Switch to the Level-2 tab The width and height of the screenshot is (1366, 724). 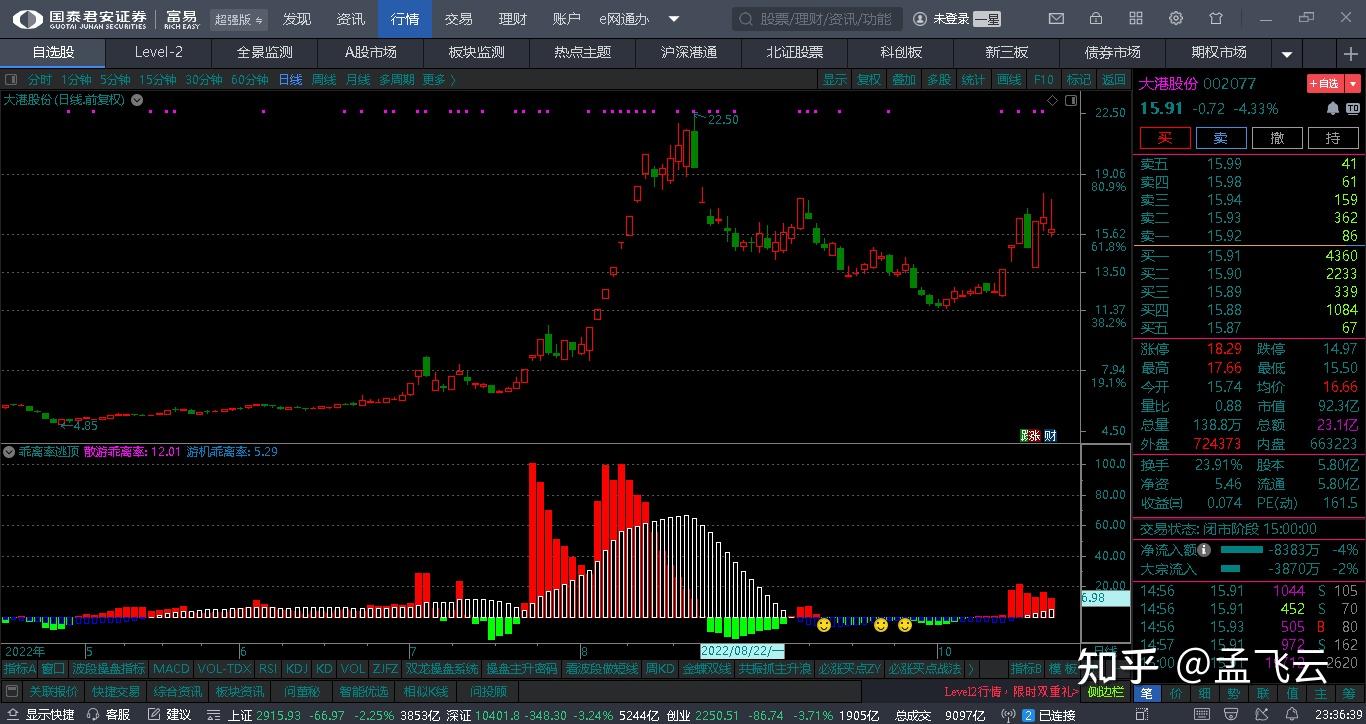click(x=159, y=53)
